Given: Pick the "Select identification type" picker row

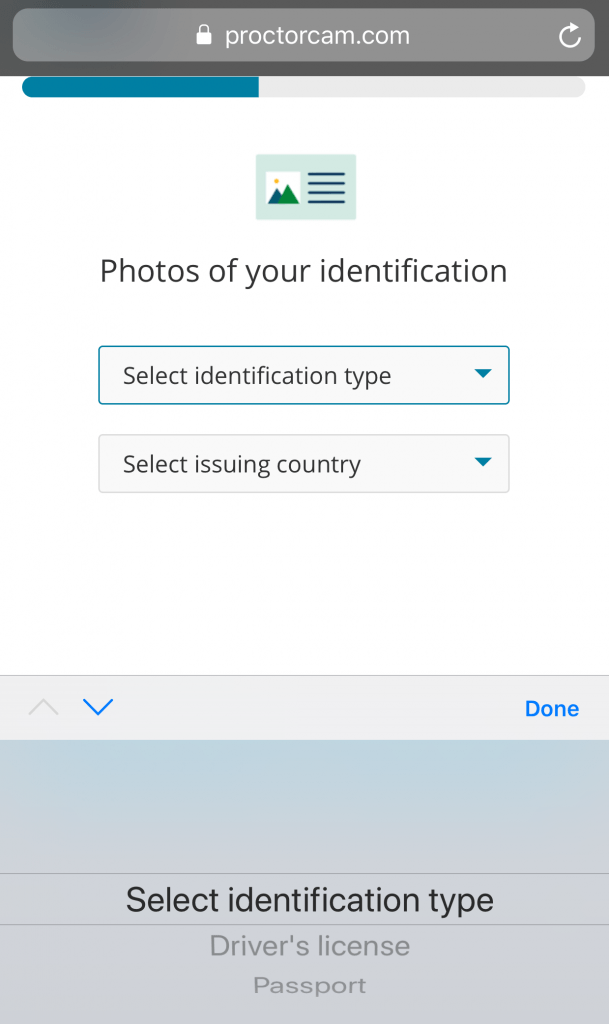Looking at the screenshot, I should (x=309, y=900).
